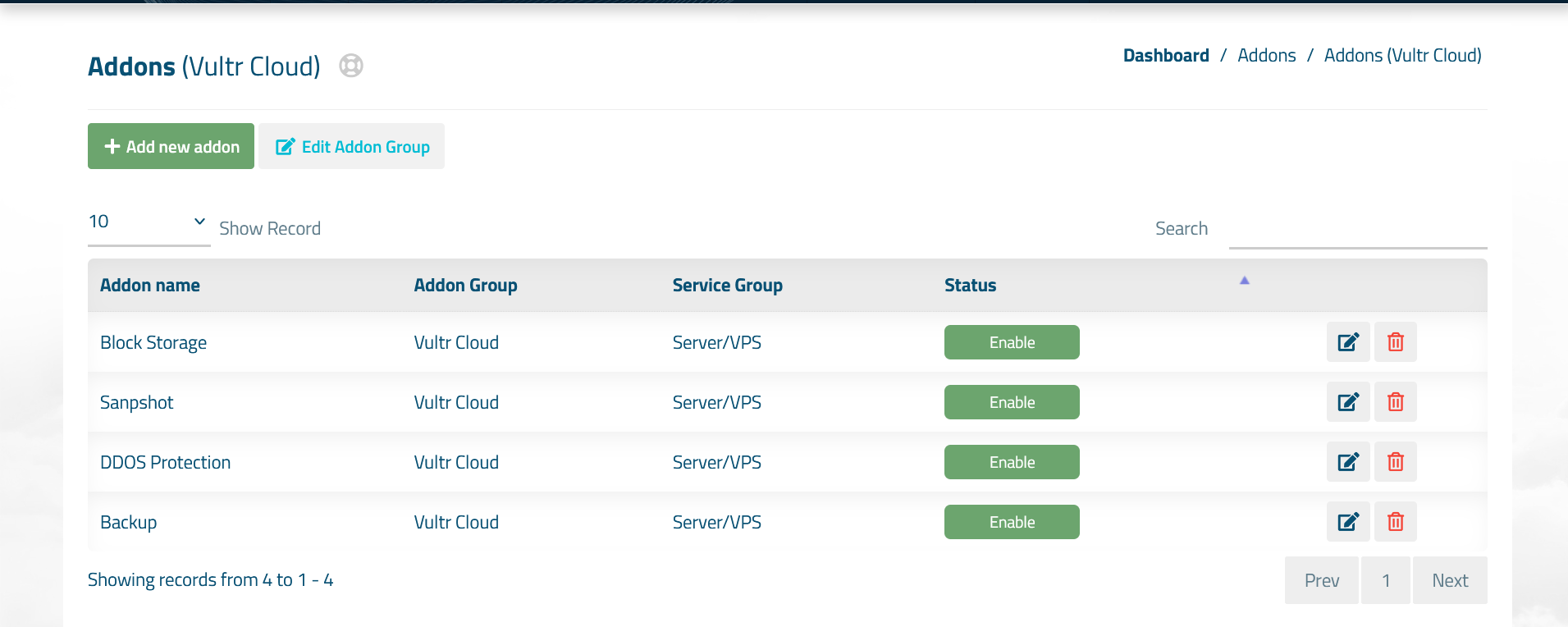The height and width of the screenshot is (627, 1568).
Task: Select the Sanpshot name cell
Action: tap(136, 403)
